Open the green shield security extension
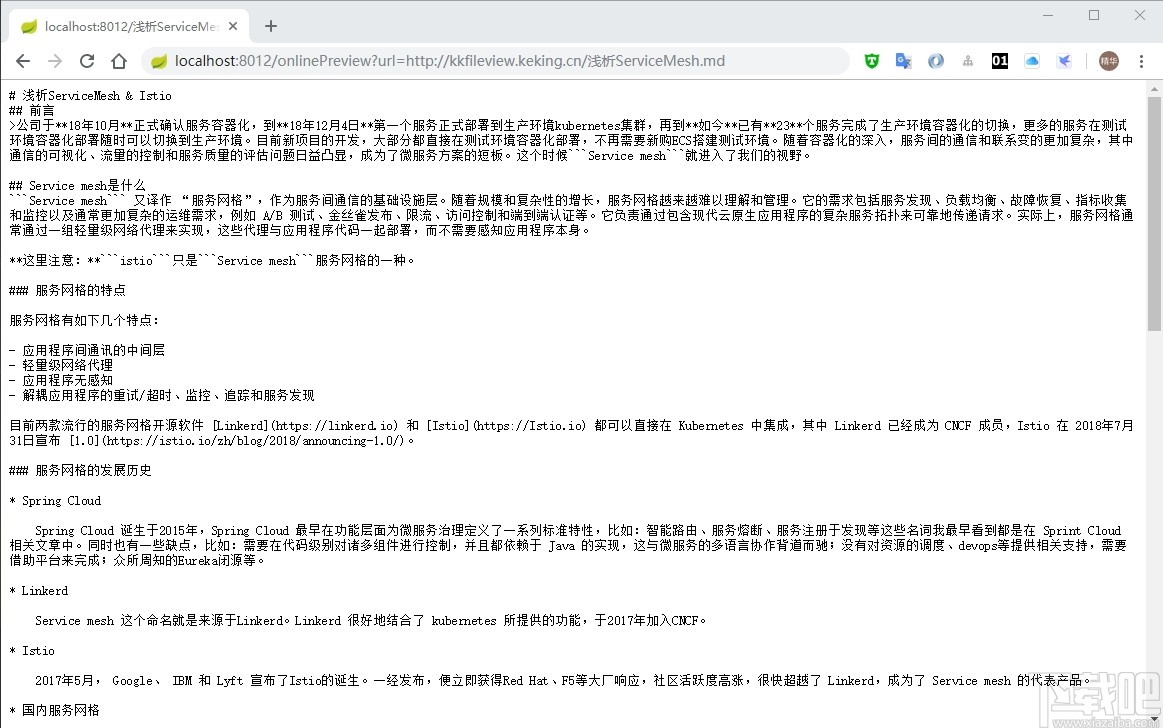This screenshot has height=728, width=1163. (x=871, y=60)
